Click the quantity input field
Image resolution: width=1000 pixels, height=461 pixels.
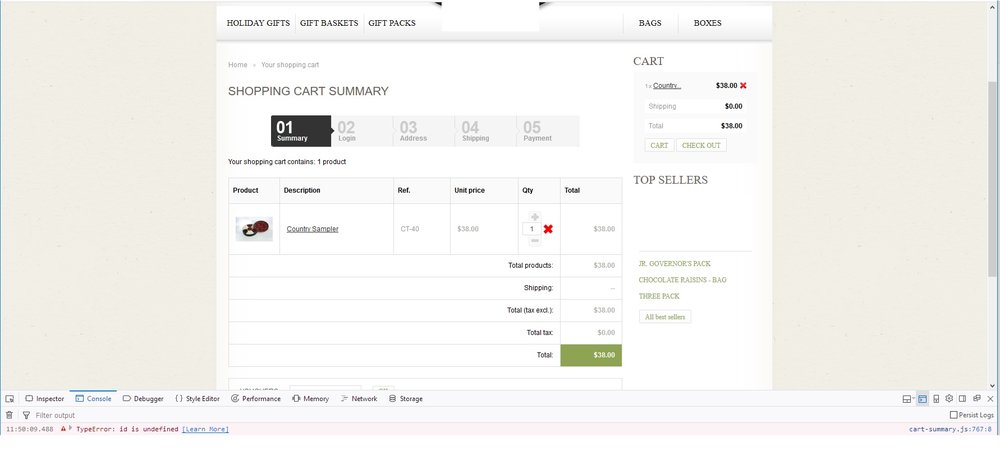pyautogui.click(x=532, y=229)
